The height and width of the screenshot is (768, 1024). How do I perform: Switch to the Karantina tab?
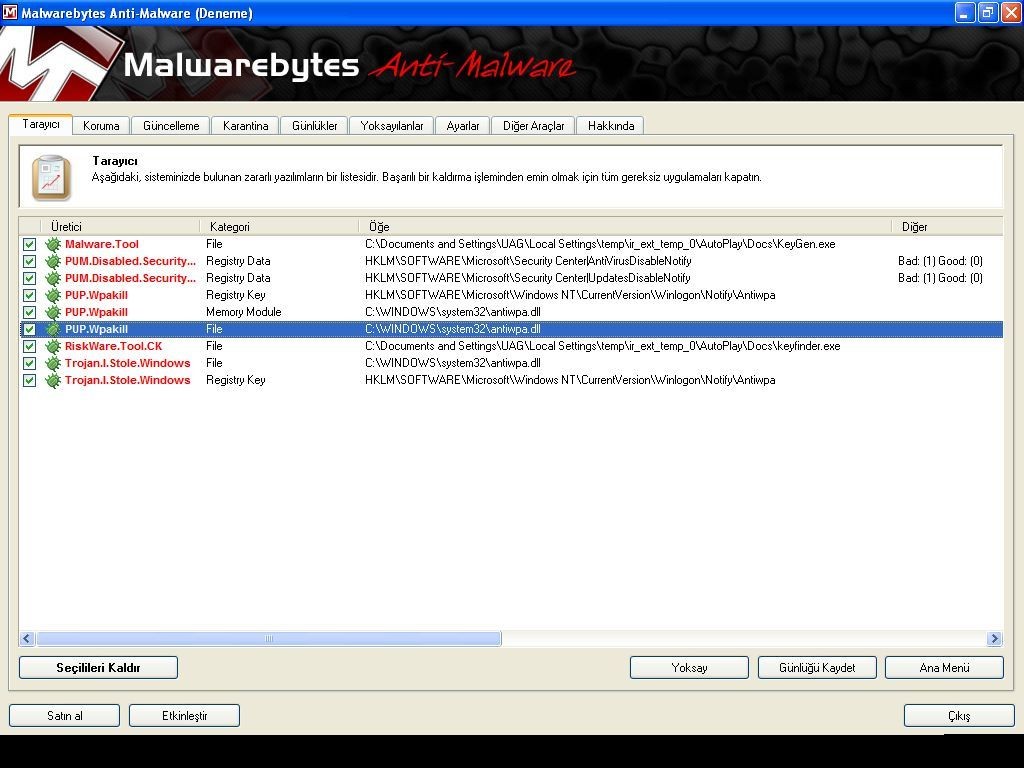click(246, 125)
